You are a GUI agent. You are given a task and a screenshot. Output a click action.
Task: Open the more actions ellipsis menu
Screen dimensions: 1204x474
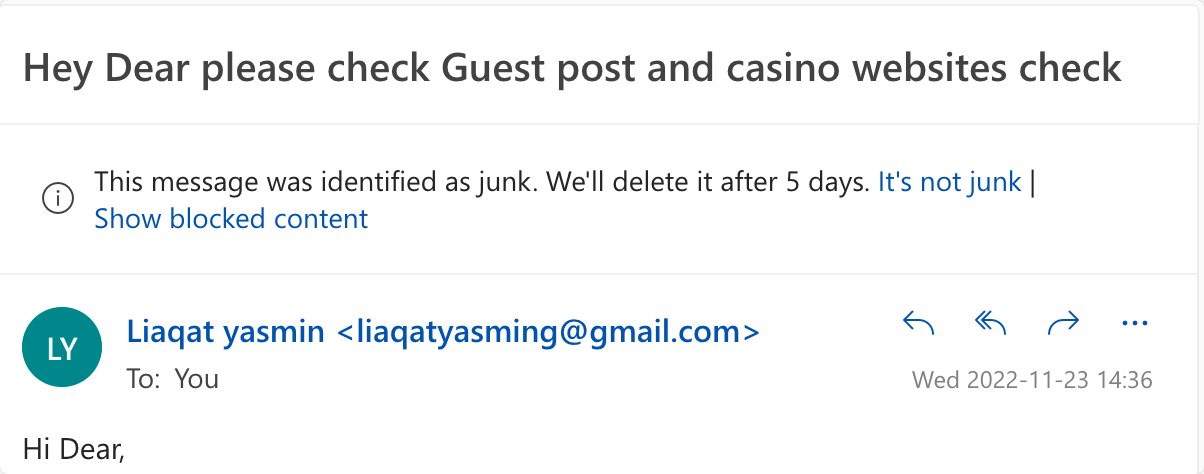coord(1133,323)
